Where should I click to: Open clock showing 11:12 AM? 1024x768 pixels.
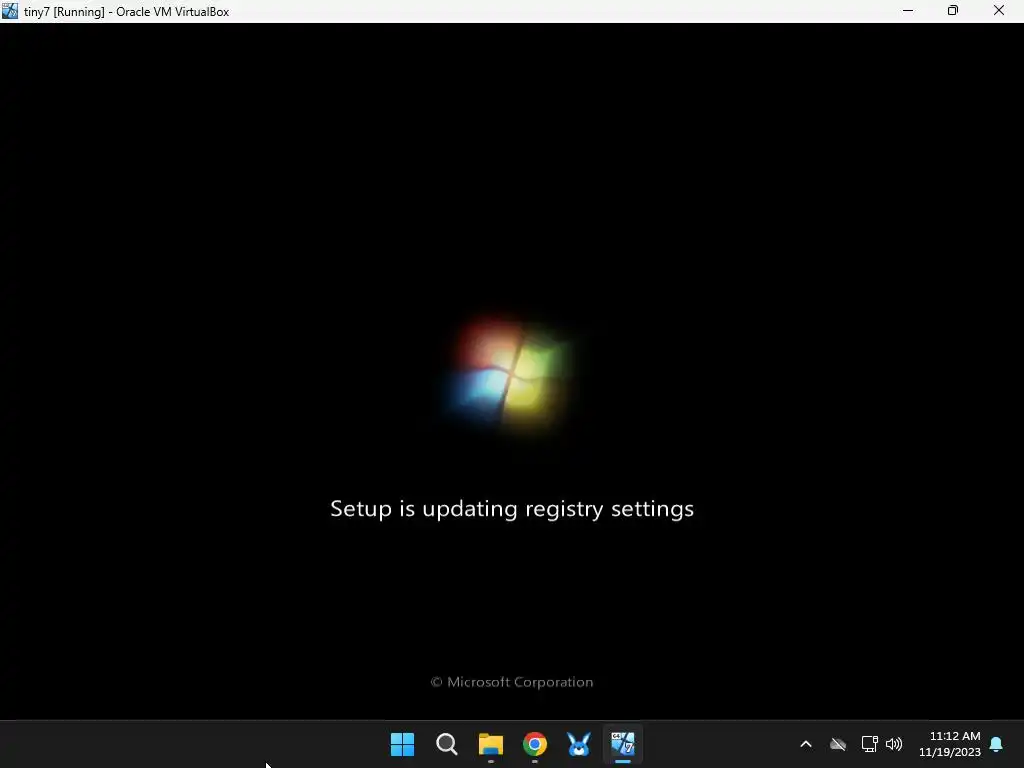pos(950,744)
